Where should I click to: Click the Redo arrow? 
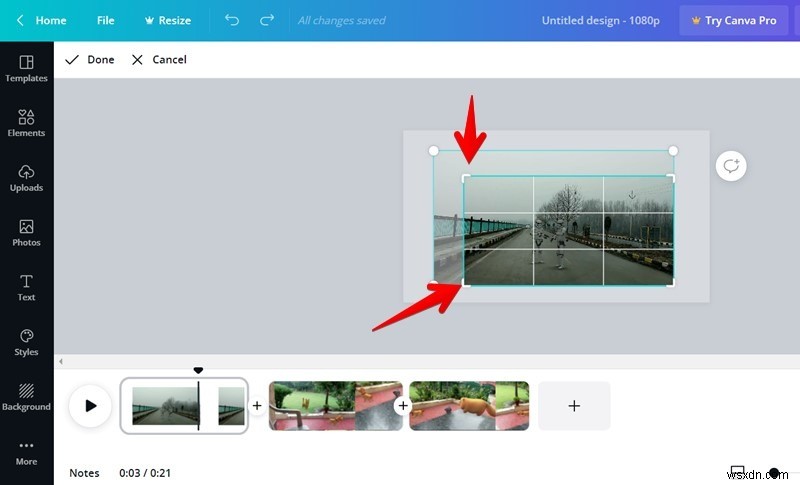[267, 20]
